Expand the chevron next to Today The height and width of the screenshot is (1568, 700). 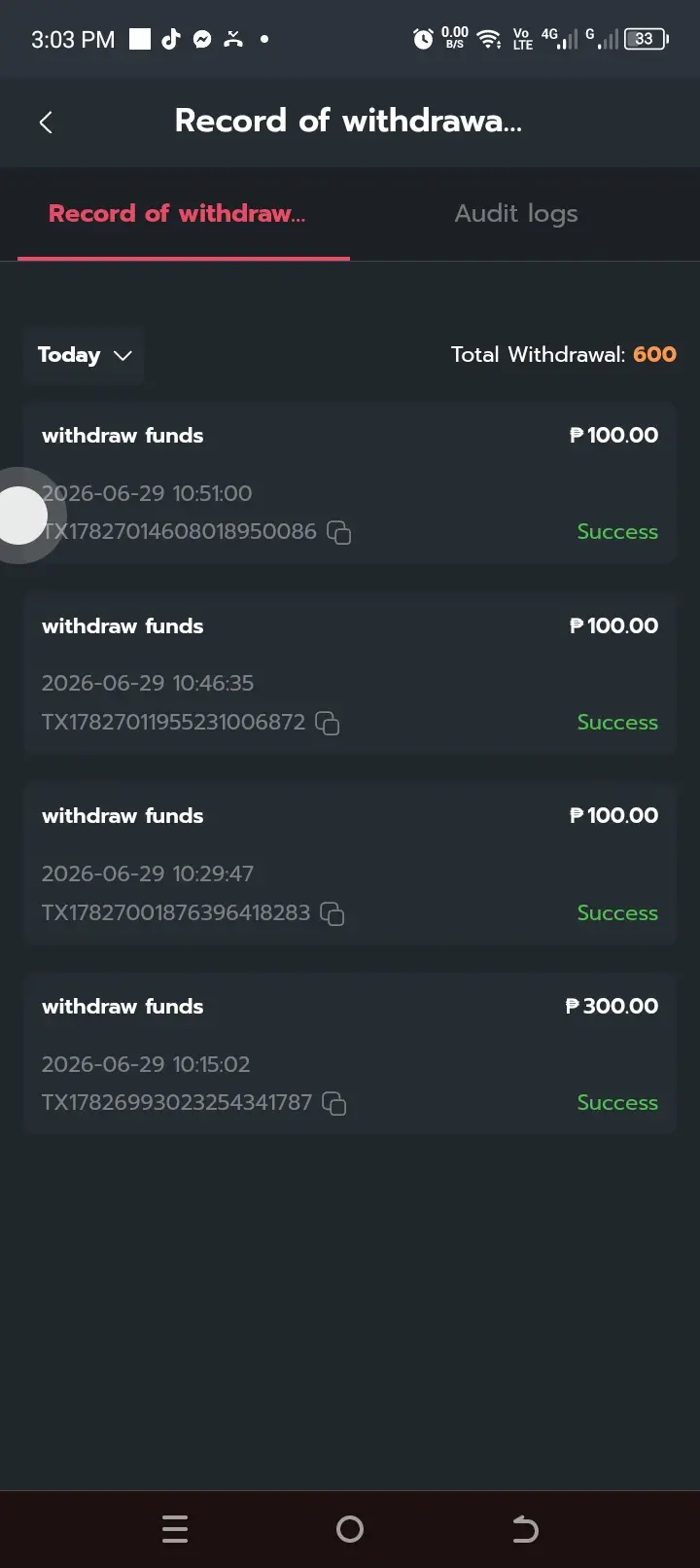click(x=122, y=356)
